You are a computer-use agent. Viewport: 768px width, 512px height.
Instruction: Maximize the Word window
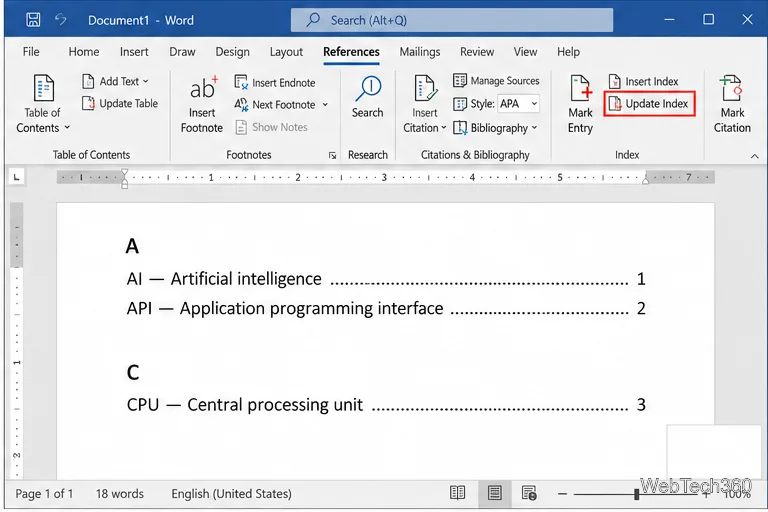click(x=708, y=20)
